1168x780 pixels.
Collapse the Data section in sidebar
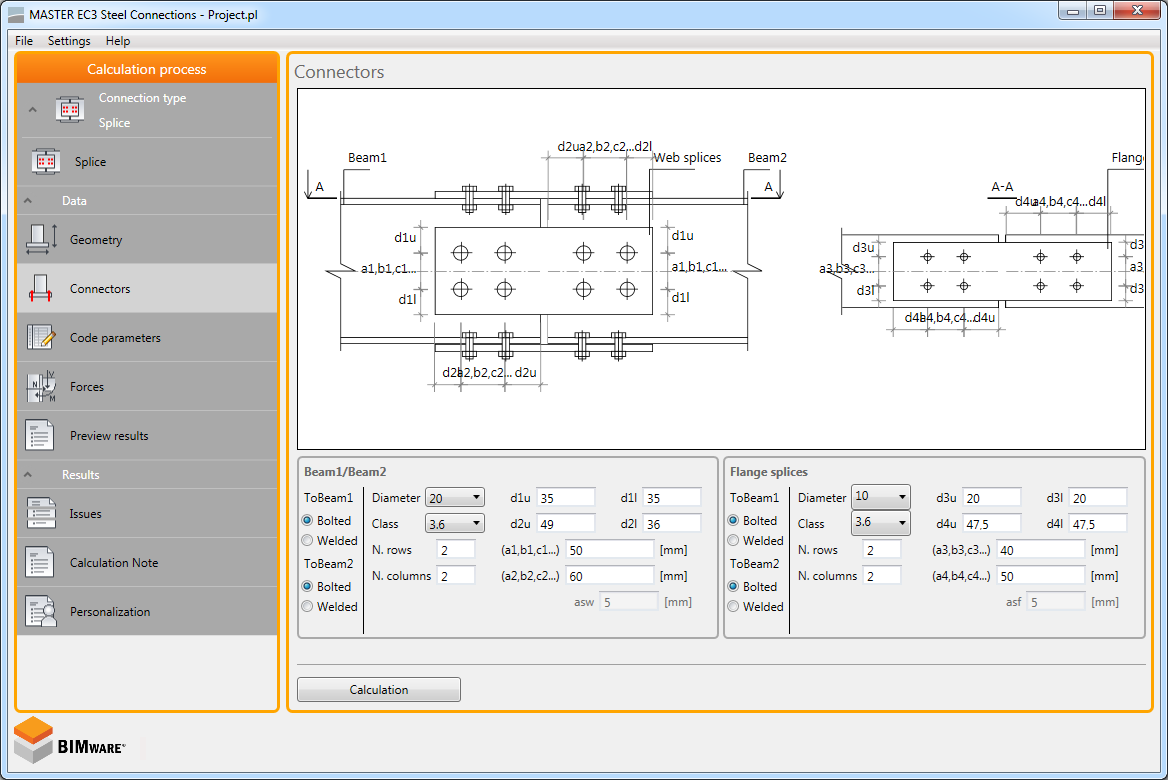[x=27, y=201]
